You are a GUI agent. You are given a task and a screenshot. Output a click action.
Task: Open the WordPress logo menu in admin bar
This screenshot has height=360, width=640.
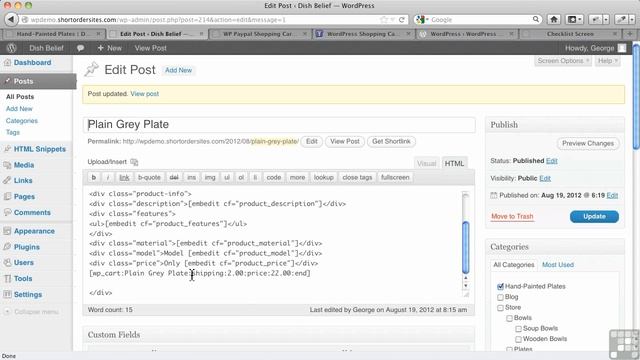click(11, 48)
